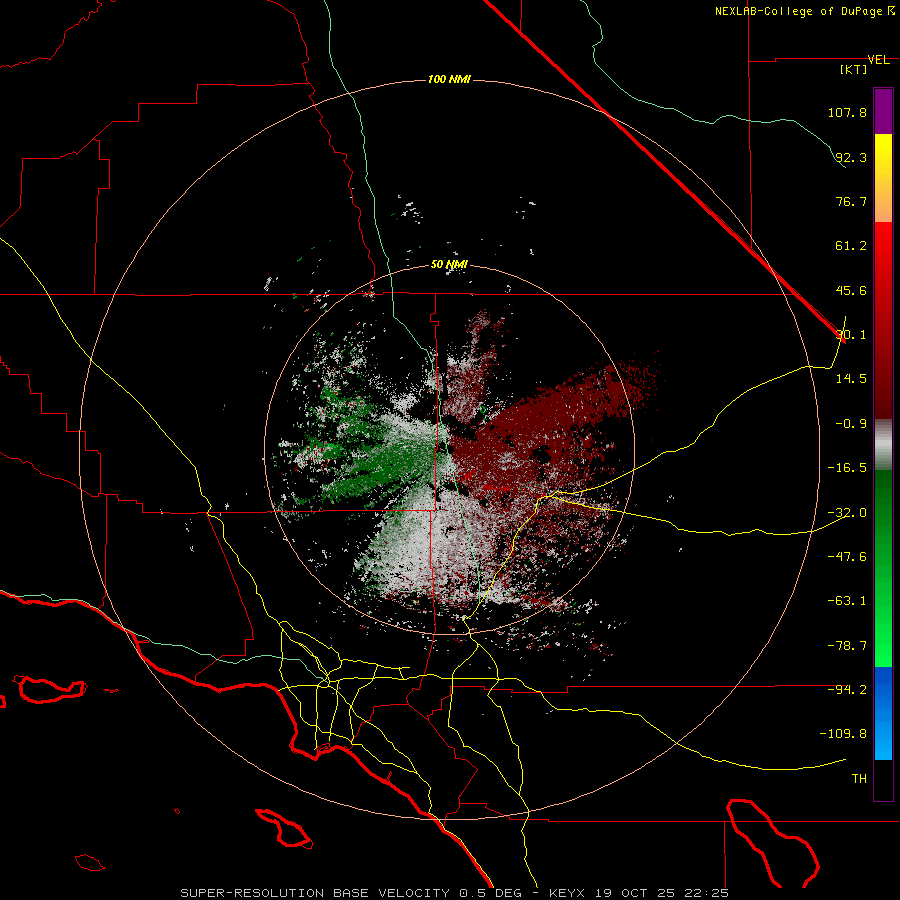This screenshot has width=900, height=900.
Task: Click the yellow-orange segment of the color bar
Action: tap(883, 178)
